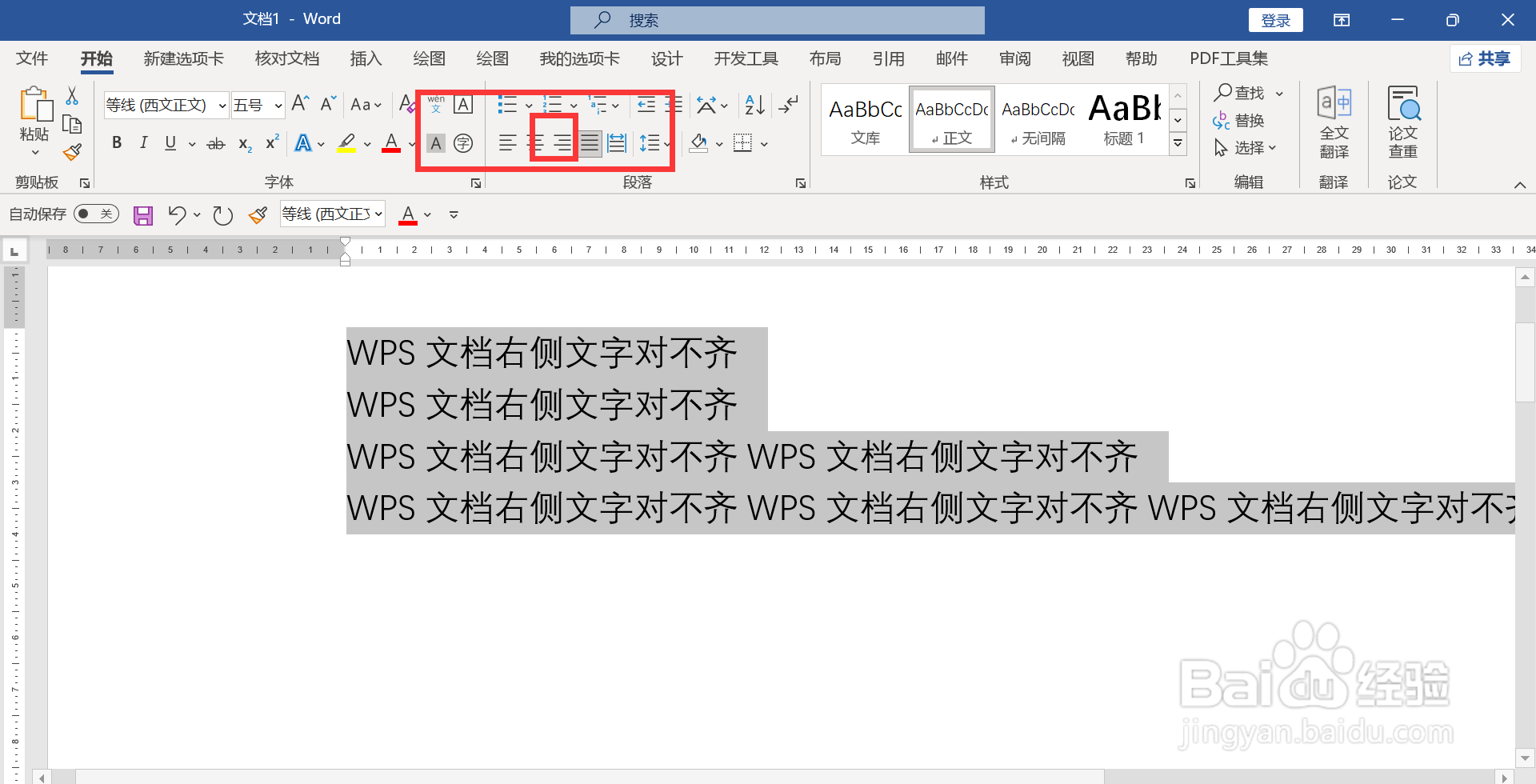1536x784 pixels.
Task: Apply the paragraph shading fill color
Action: (x=698, y=143)
